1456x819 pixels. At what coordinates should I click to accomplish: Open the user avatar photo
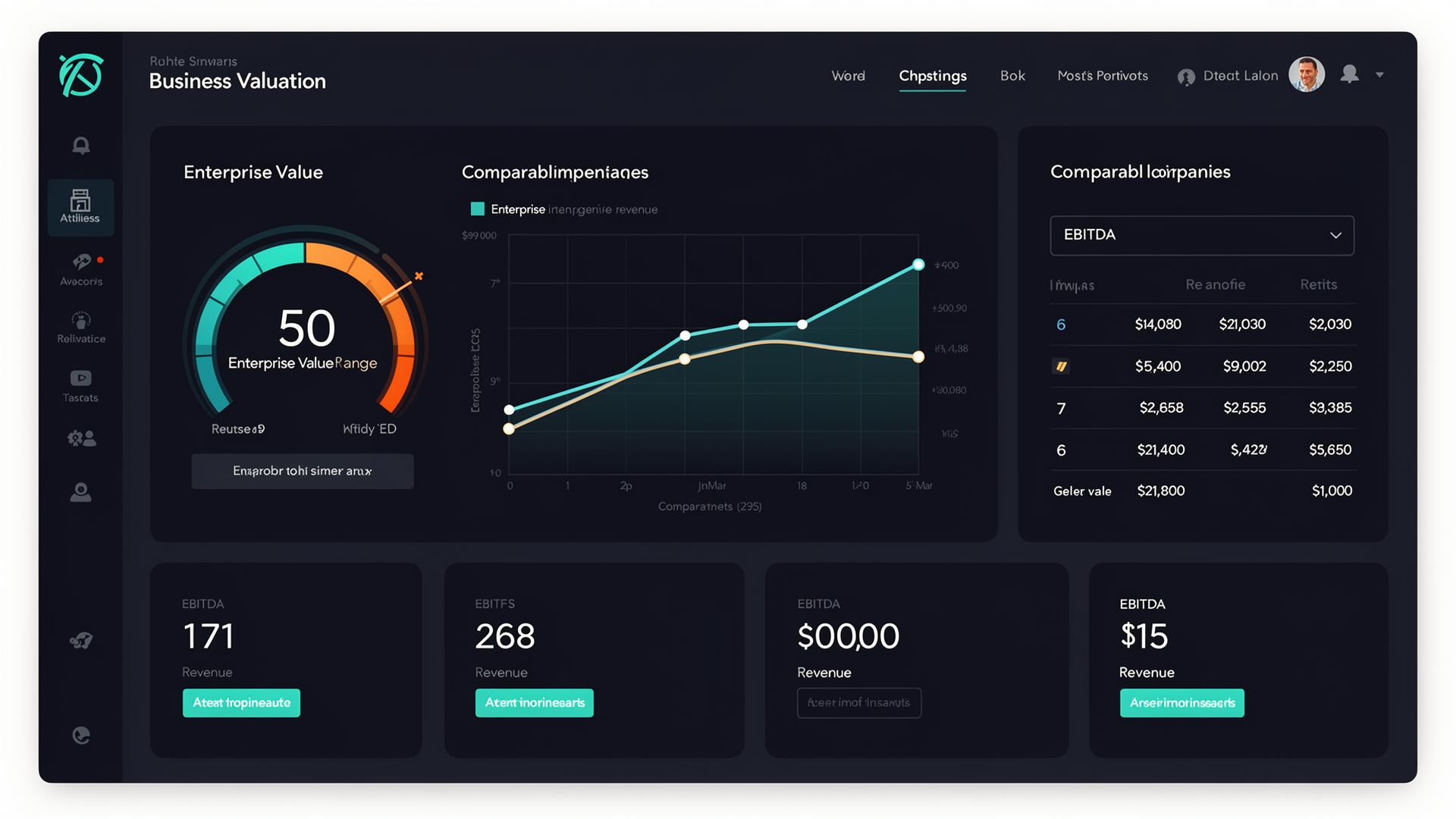1307,75
